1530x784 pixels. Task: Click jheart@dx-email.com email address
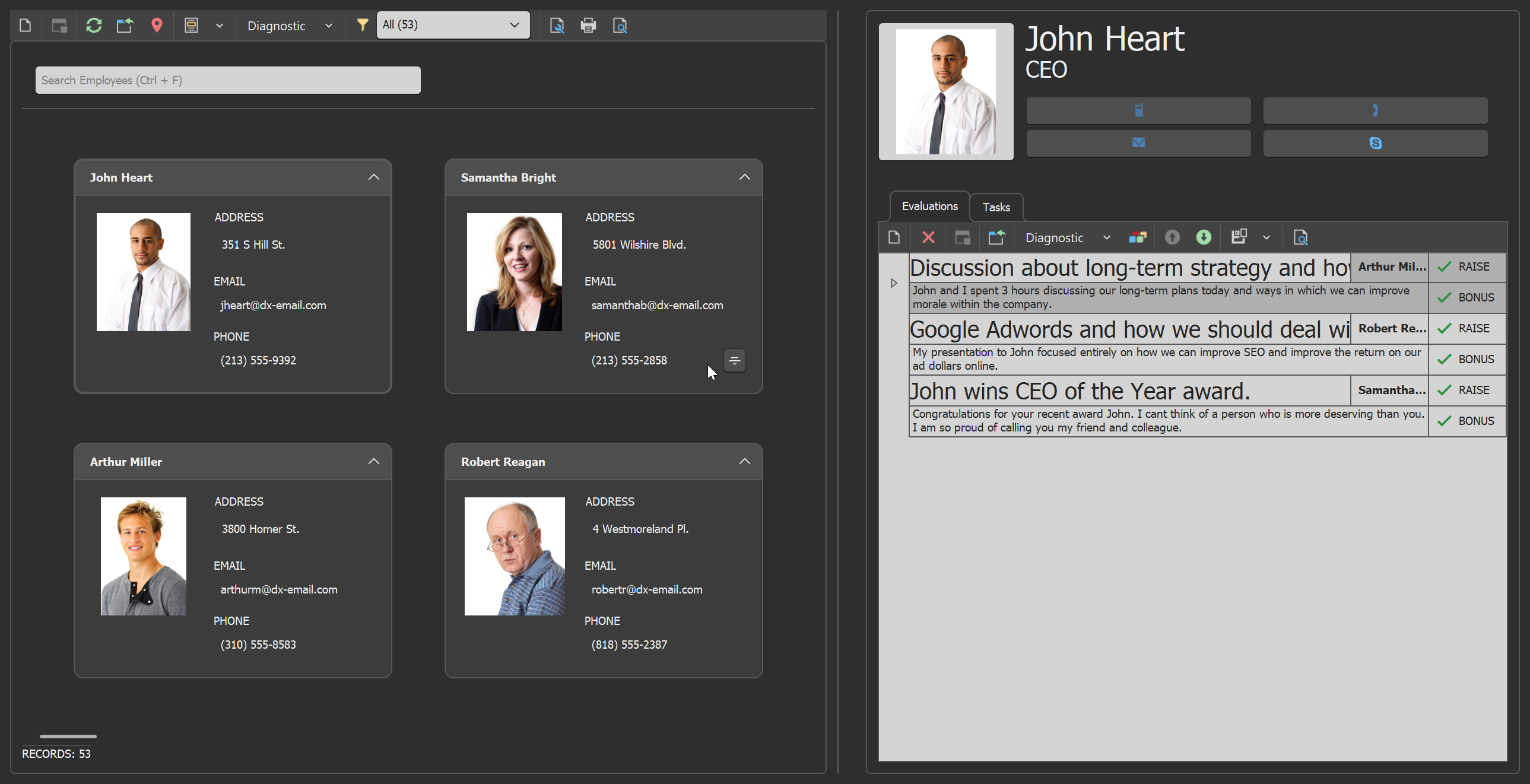[273, 305]
